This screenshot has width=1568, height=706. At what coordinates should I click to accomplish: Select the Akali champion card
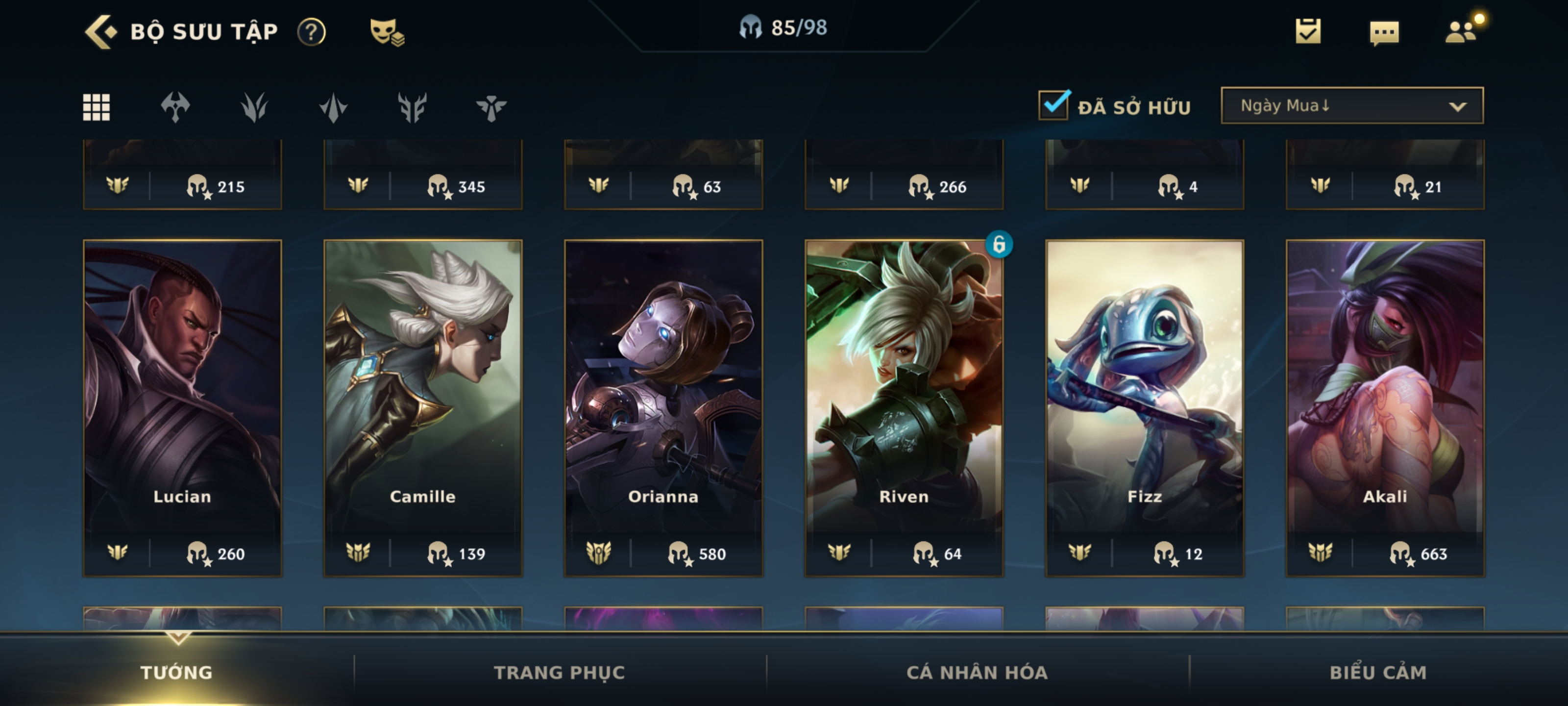(1385, 407)
